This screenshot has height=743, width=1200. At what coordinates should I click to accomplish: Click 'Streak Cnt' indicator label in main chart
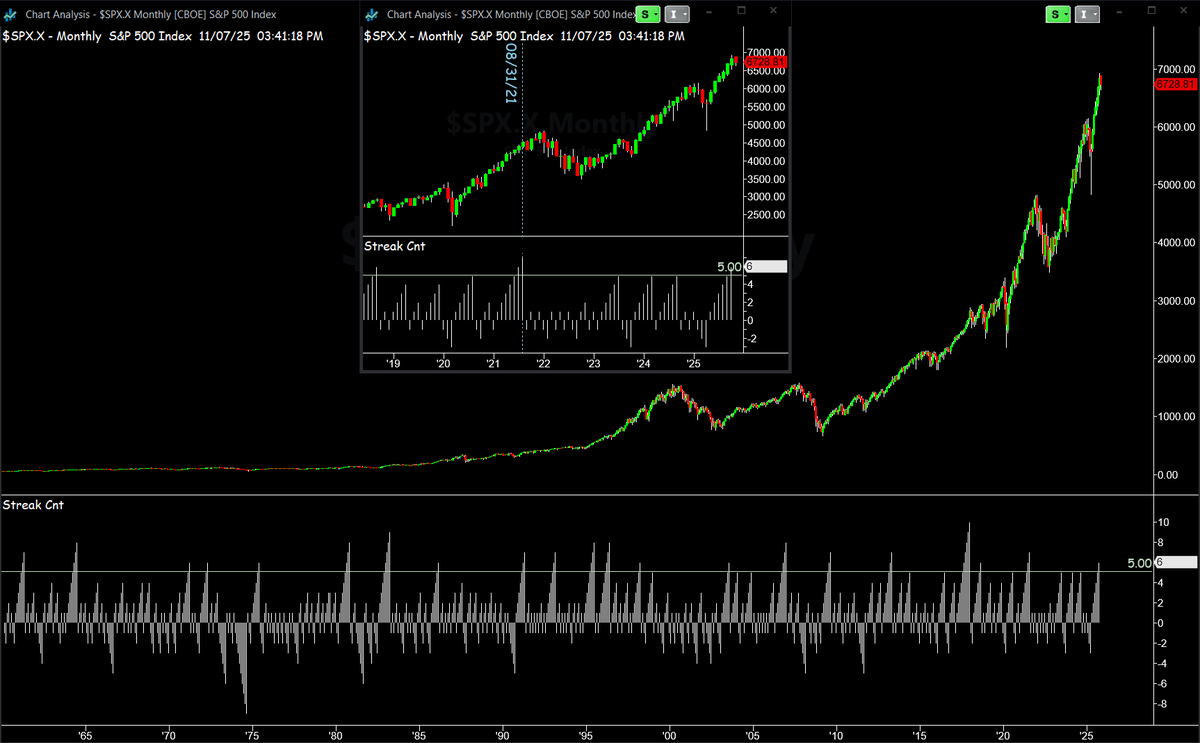pos(34,505)
